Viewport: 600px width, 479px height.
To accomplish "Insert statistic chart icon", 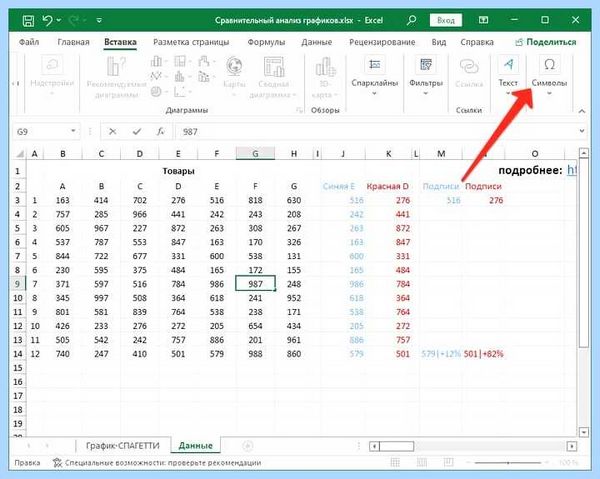I will tap(181, 77).
